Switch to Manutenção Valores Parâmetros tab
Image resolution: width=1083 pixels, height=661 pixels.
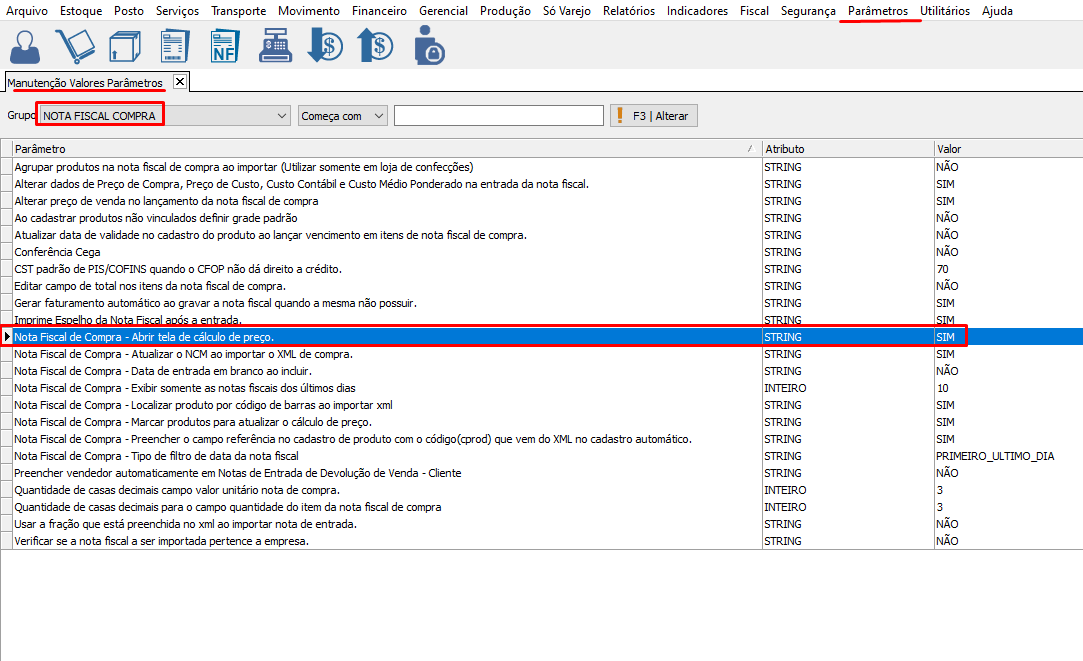[x=85, y=82]
